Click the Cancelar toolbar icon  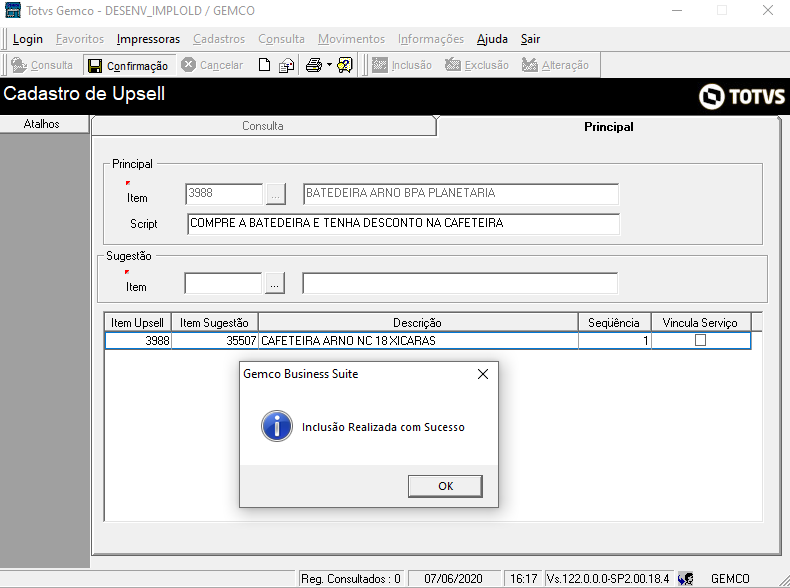[188, 65]
